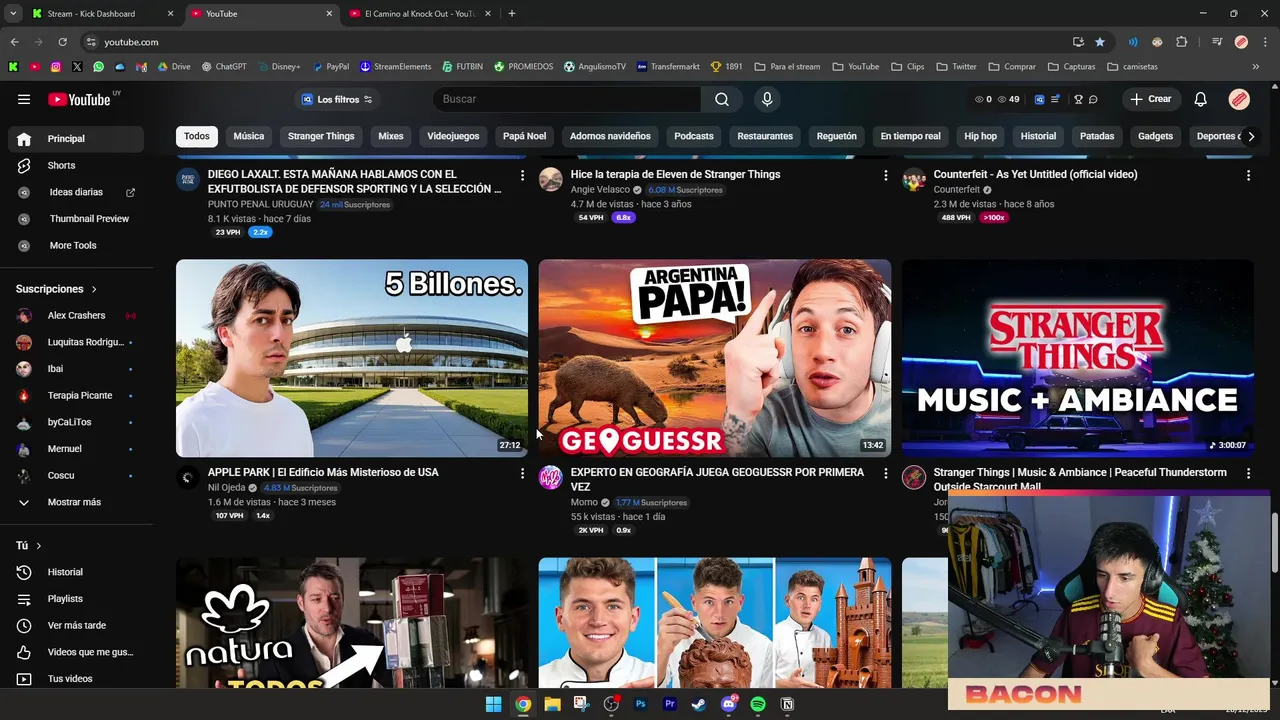Open the Coscu subscription
Screen dimensions: 1280x720
pyautogui.click(x=78, y=475)
